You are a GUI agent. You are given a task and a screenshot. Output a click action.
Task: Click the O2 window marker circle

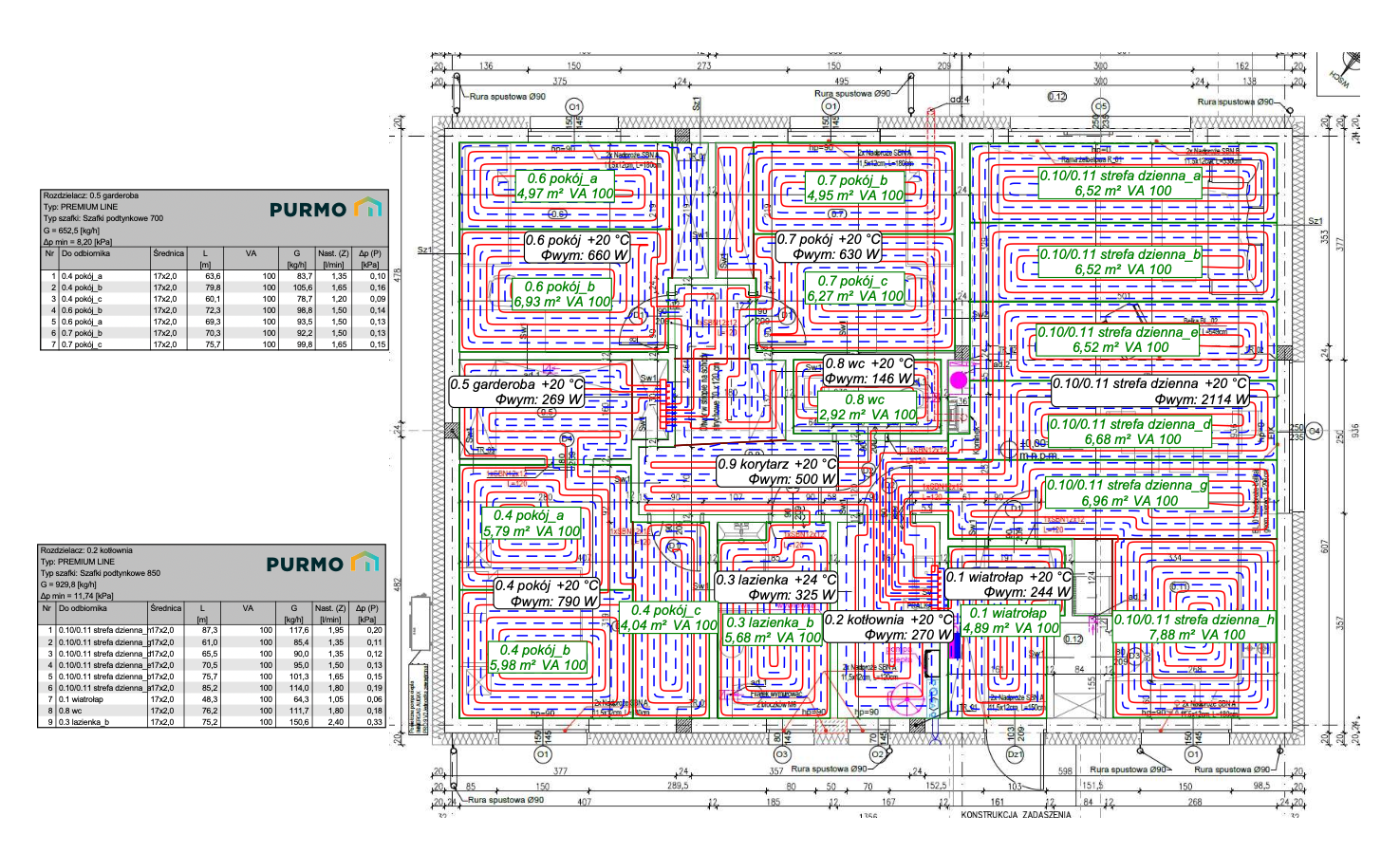(878, 754)
